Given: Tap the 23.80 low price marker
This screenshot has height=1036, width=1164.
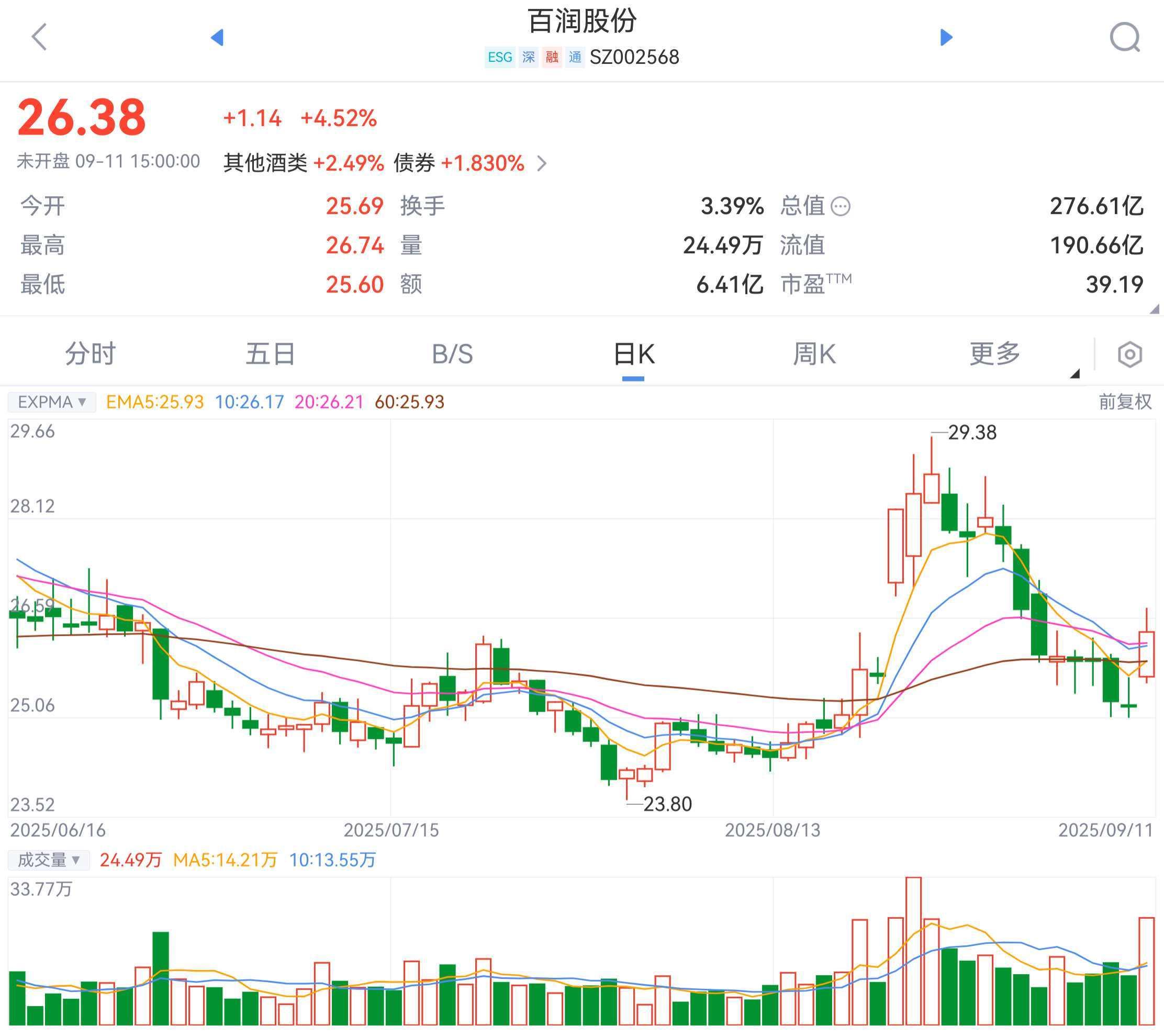Looking at the screenshot, I should 667,804.
